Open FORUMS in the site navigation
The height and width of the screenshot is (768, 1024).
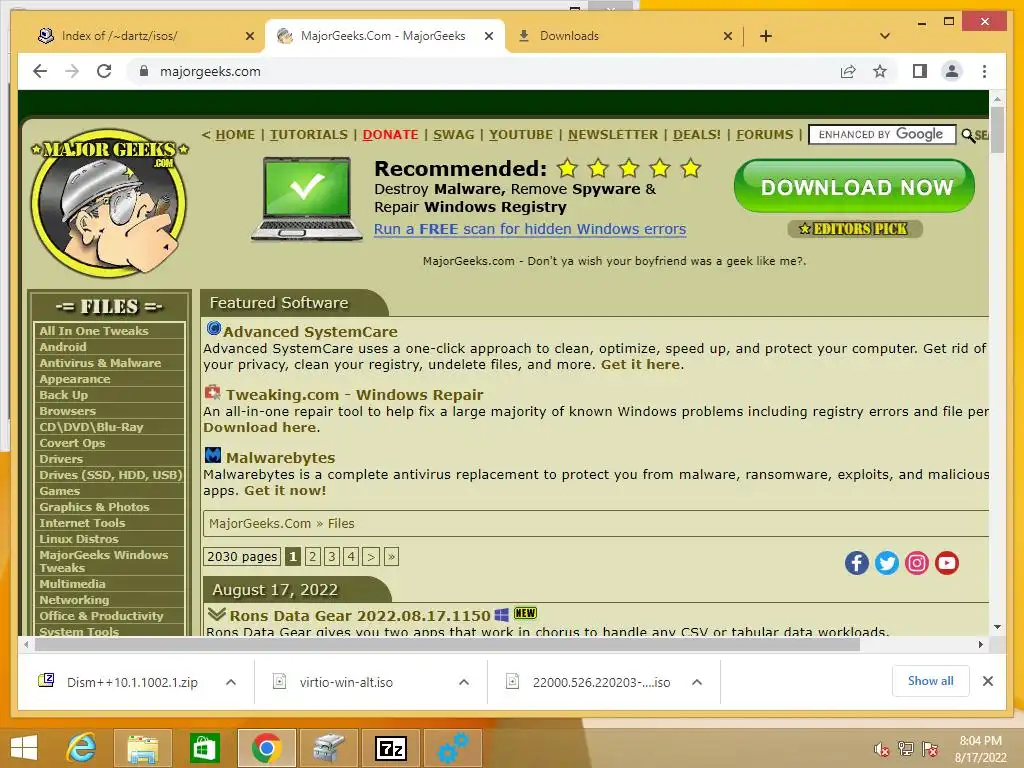click(765, 135)
